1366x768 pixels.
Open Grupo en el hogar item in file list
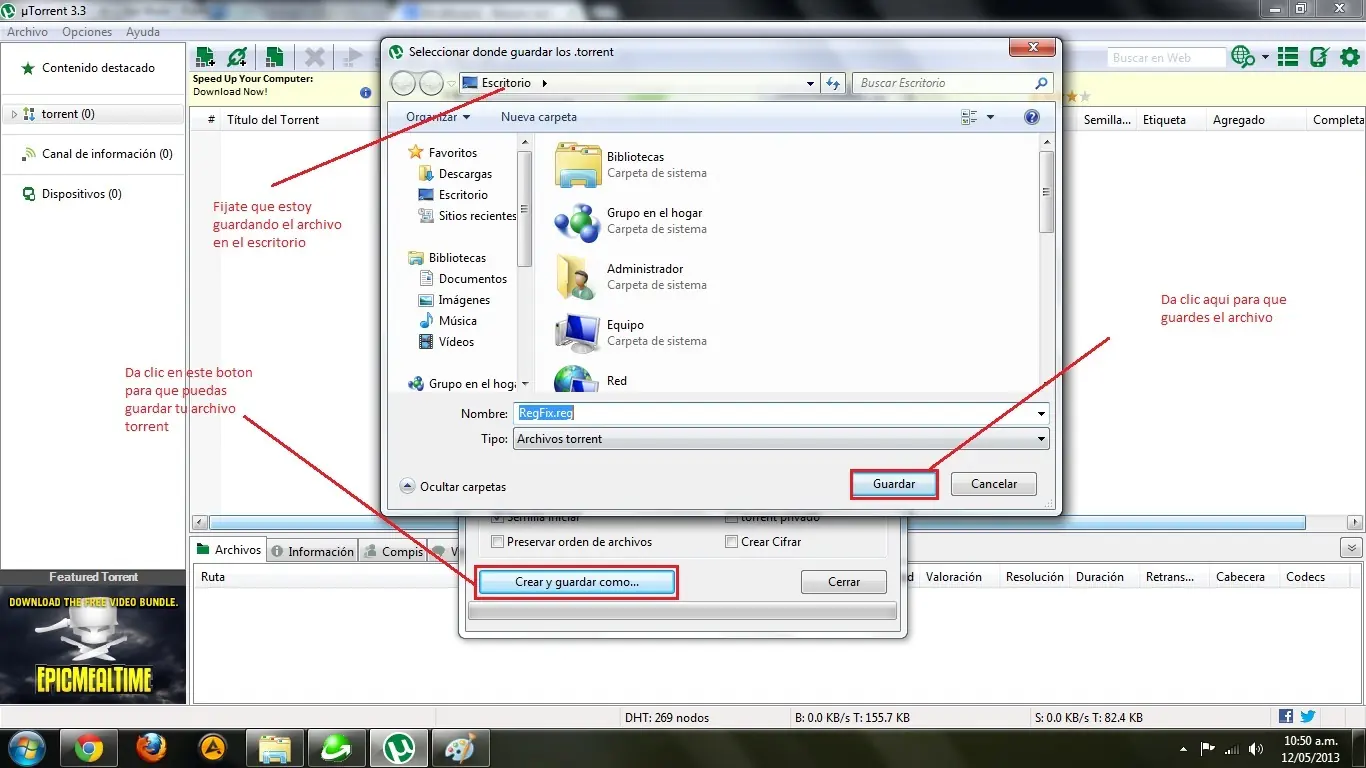(577, 221)
